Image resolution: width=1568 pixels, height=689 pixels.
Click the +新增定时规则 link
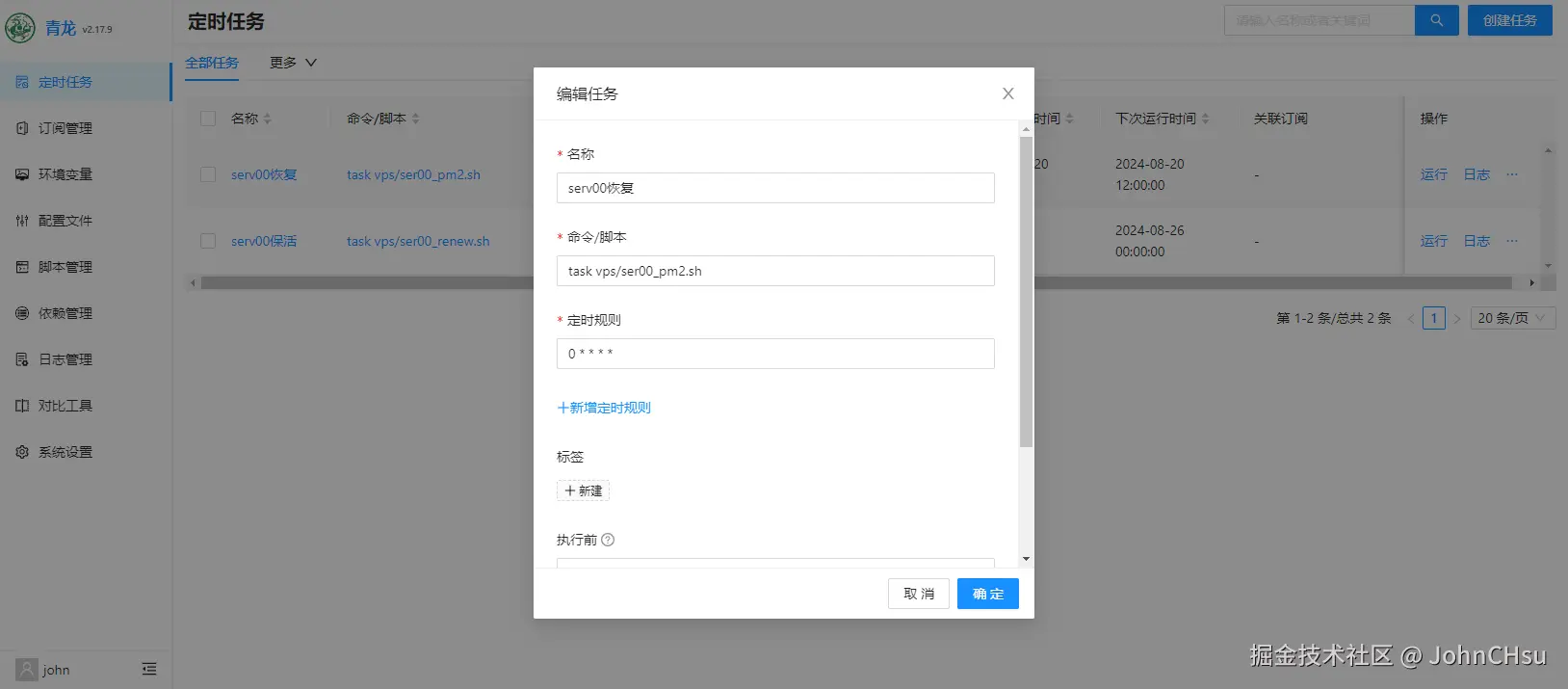[x=604, y=408]
